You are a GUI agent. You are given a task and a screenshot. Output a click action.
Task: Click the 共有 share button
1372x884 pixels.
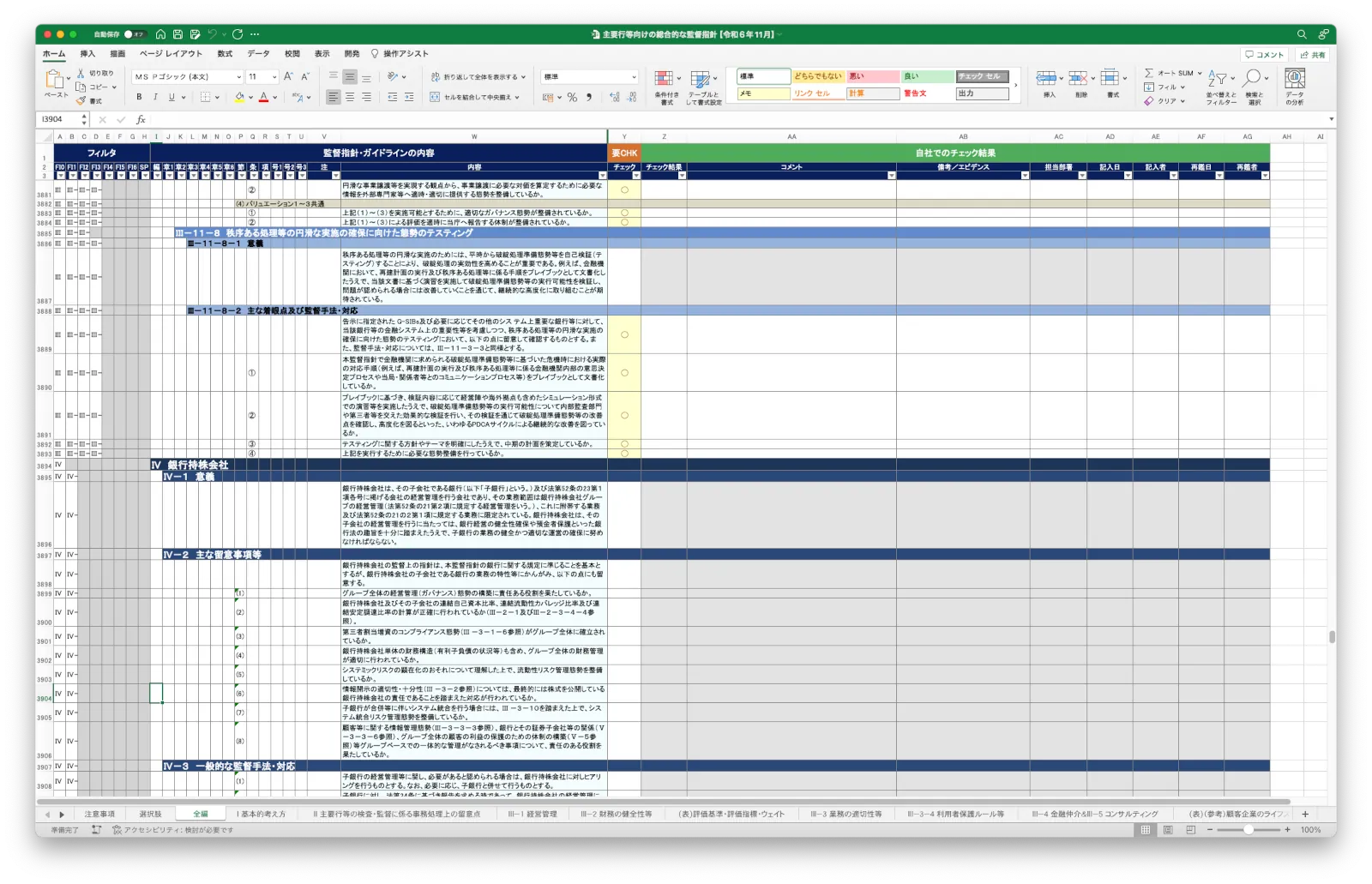click(1313, 55)
